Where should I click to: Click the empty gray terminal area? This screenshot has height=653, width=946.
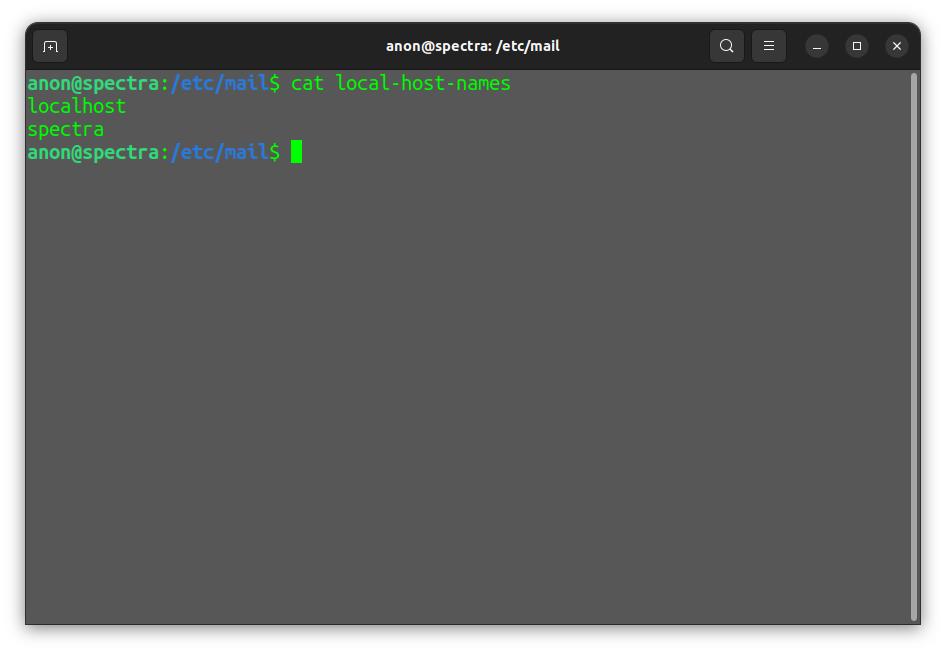pyautogui.click(x=468, y=392)
